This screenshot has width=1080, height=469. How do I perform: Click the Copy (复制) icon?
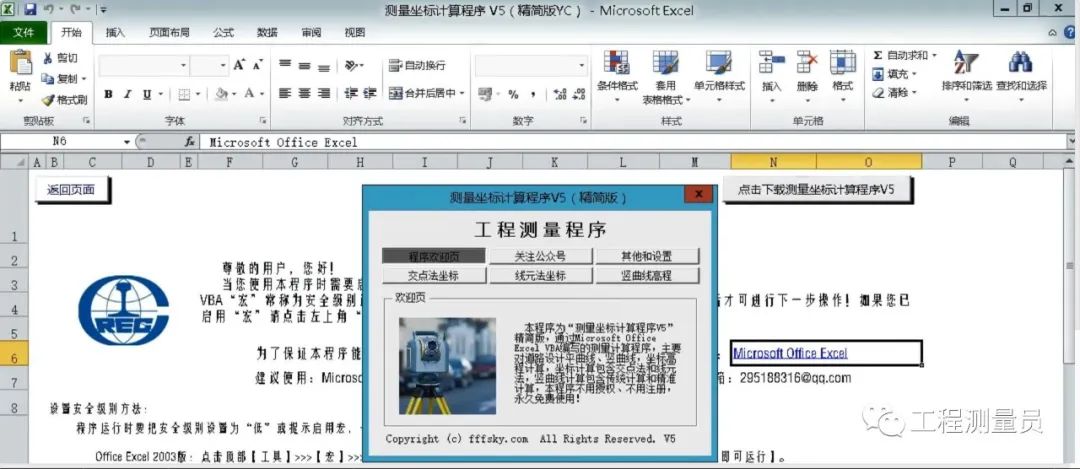48,79
